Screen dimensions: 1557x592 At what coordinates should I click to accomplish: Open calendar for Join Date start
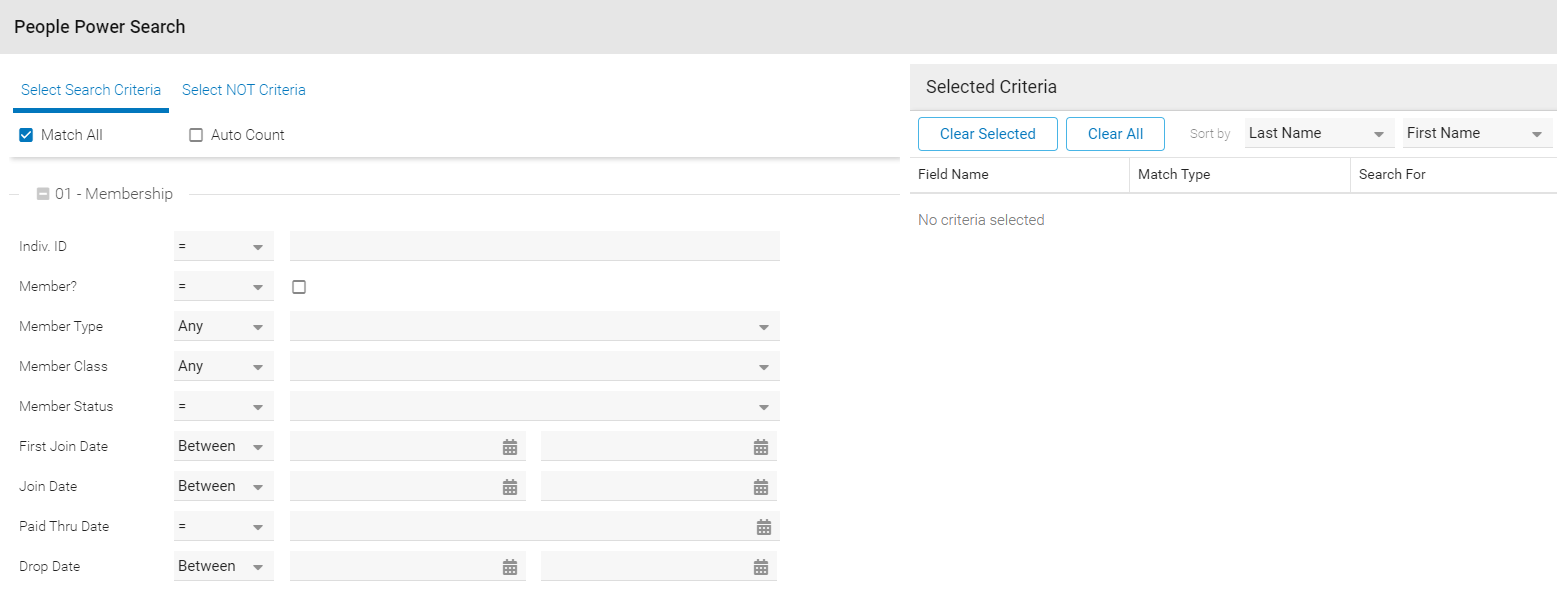510,487
